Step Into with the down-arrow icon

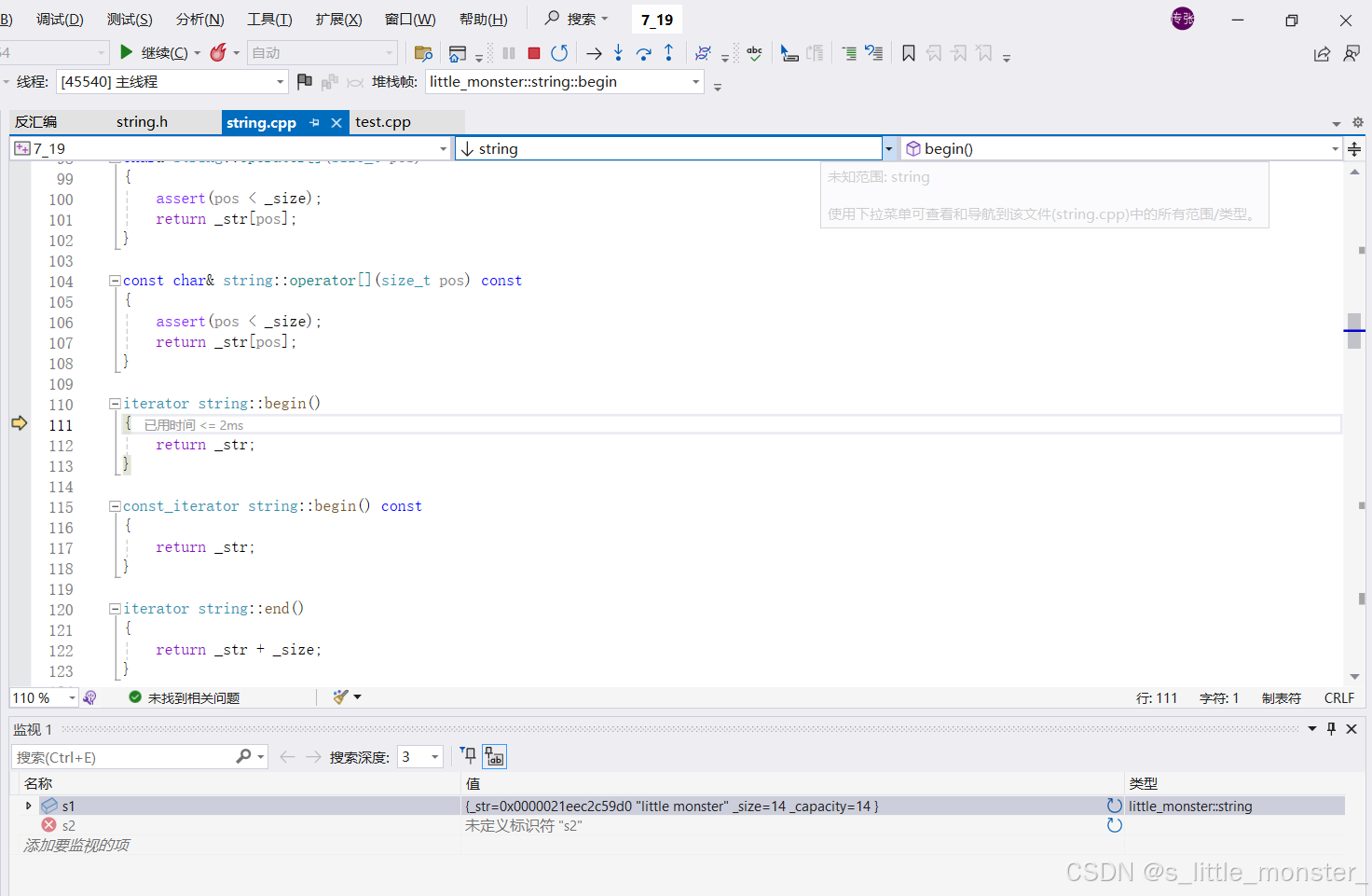(x=618, y=53)
